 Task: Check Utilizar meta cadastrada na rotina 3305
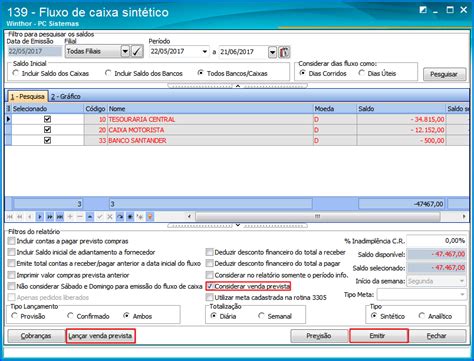click(x=209, y=297)
